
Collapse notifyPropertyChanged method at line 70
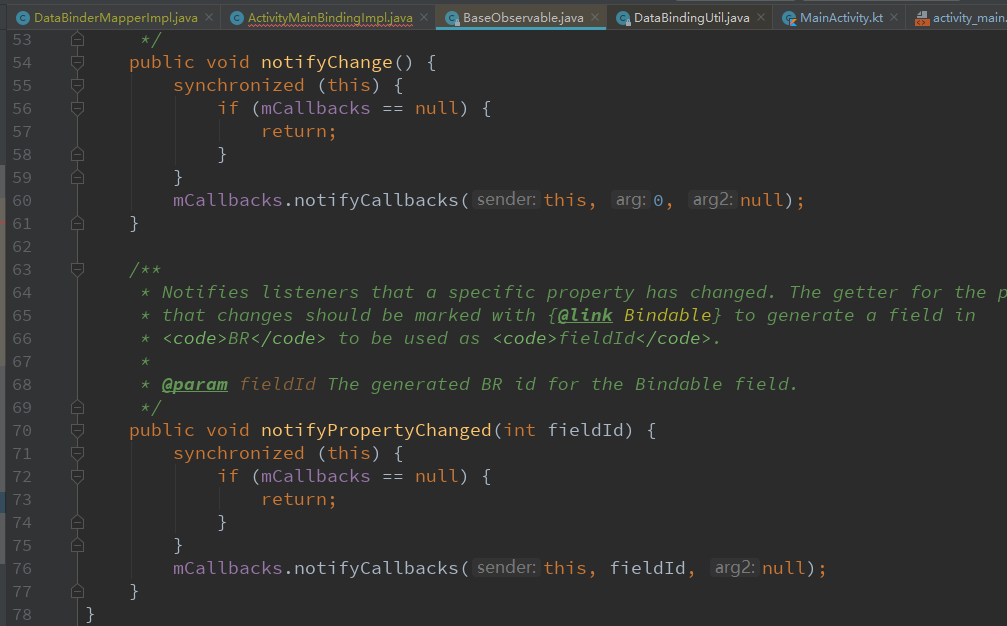[77, 430]
